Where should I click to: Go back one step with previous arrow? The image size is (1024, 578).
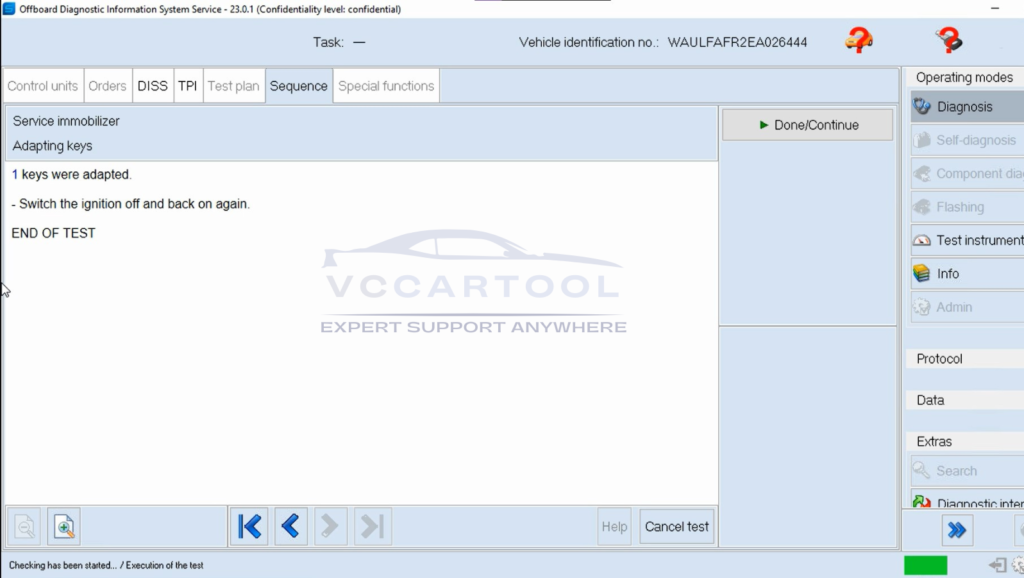click(x=291, y=526)
